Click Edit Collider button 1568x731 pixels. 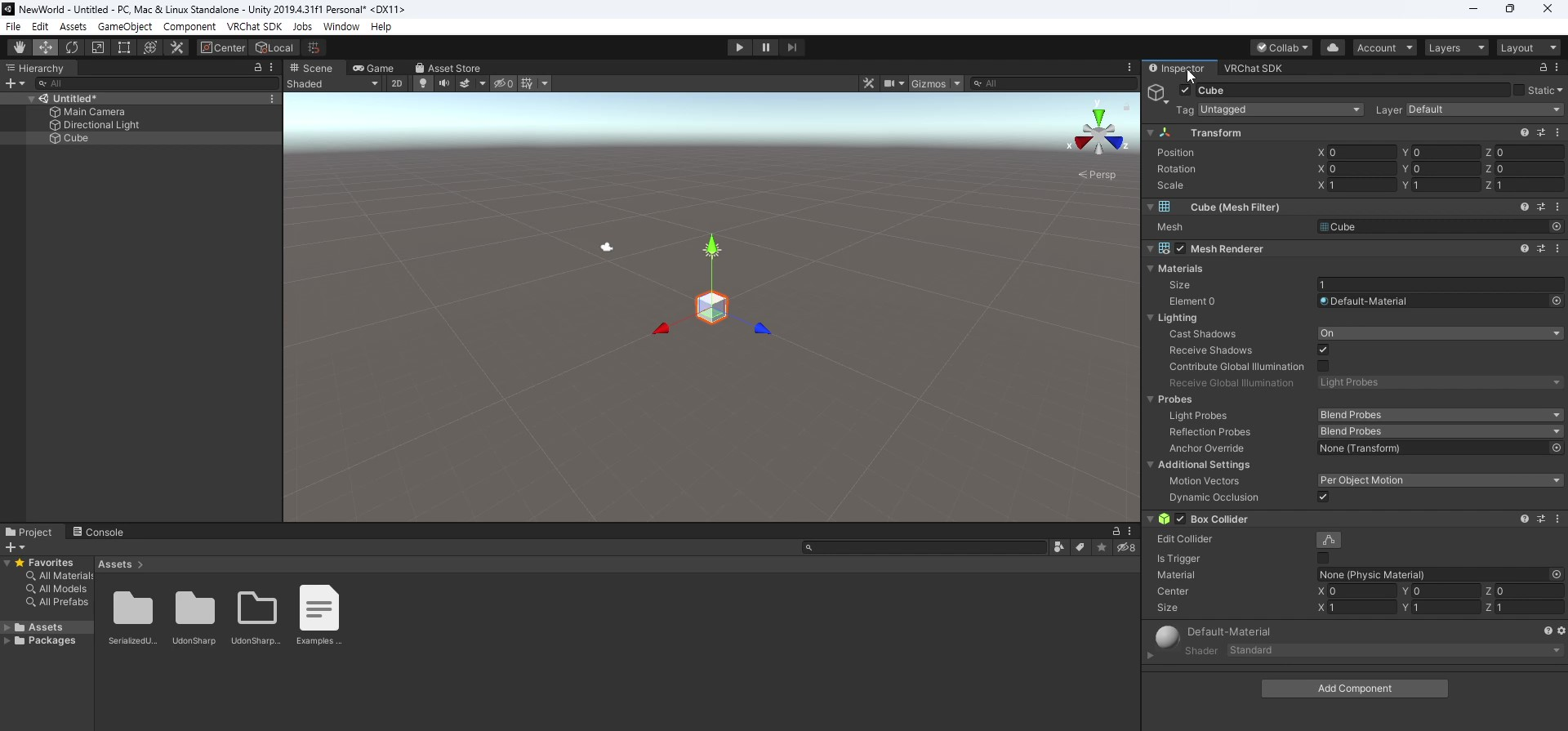tap(1329, 540)
